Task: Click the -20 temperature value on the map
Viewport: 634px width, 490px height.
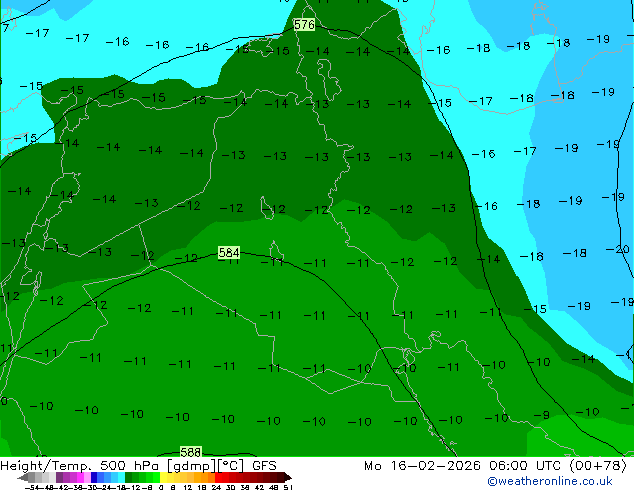Action: click(x=617, y=249)
